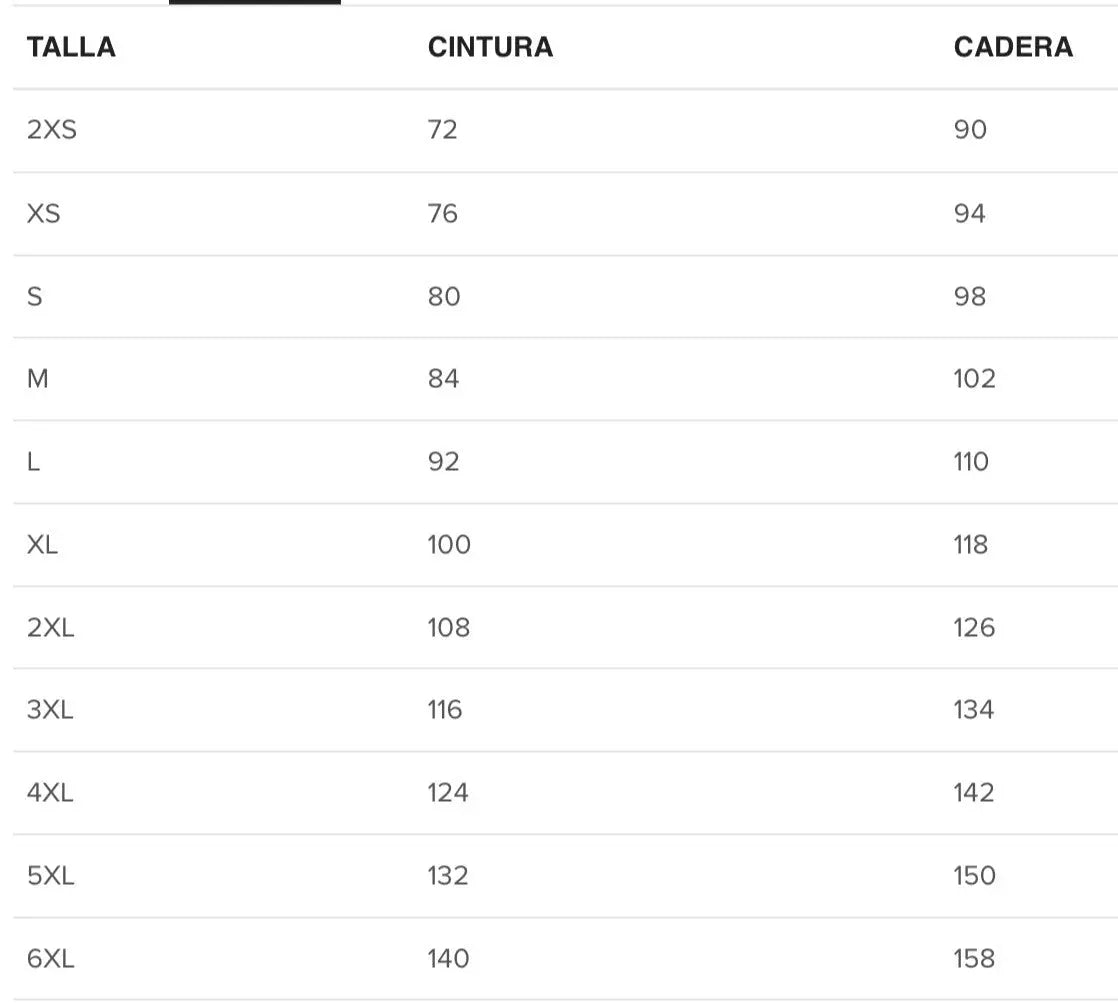Viewport: 1118px width, 1004px height.
Task: Select the 2XS size row label
Action: click(x=51, y=130)
